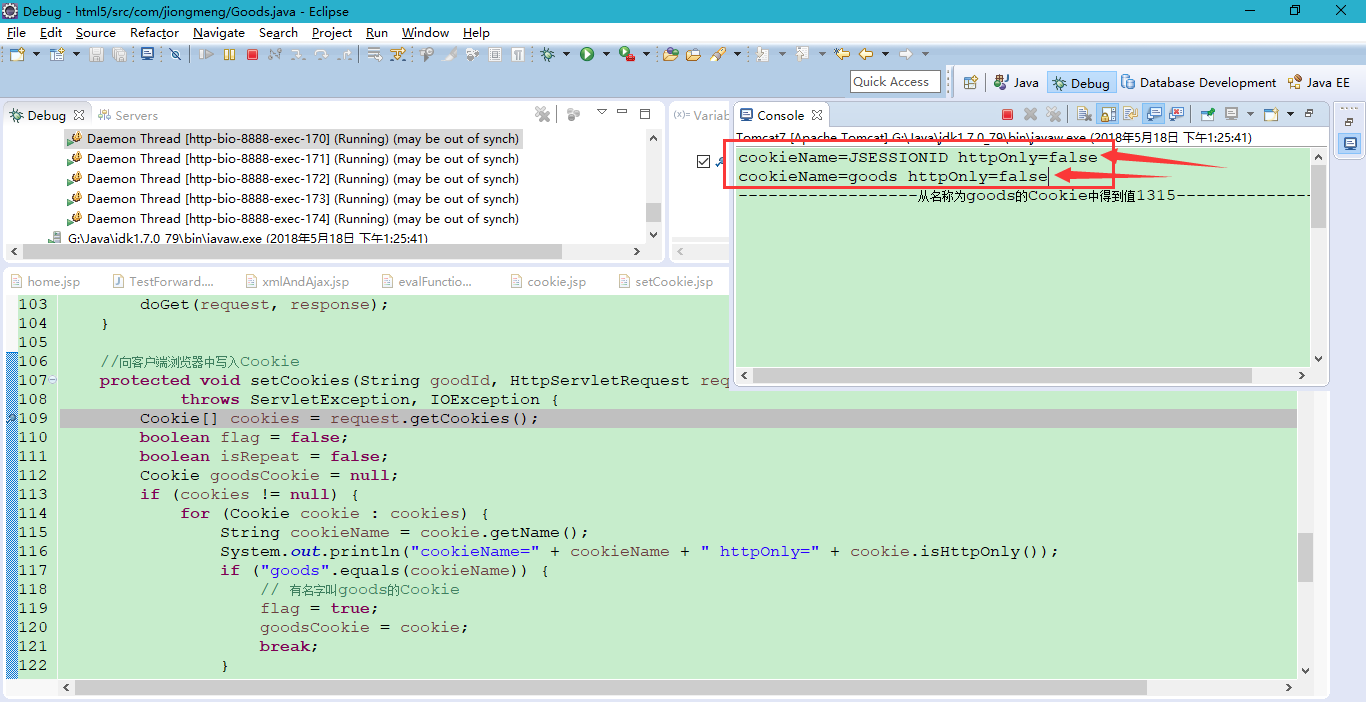Resume the debug session from main toolbar
Image resolution: width=1366 pixels, height=702 pixels.
[206, 54]
